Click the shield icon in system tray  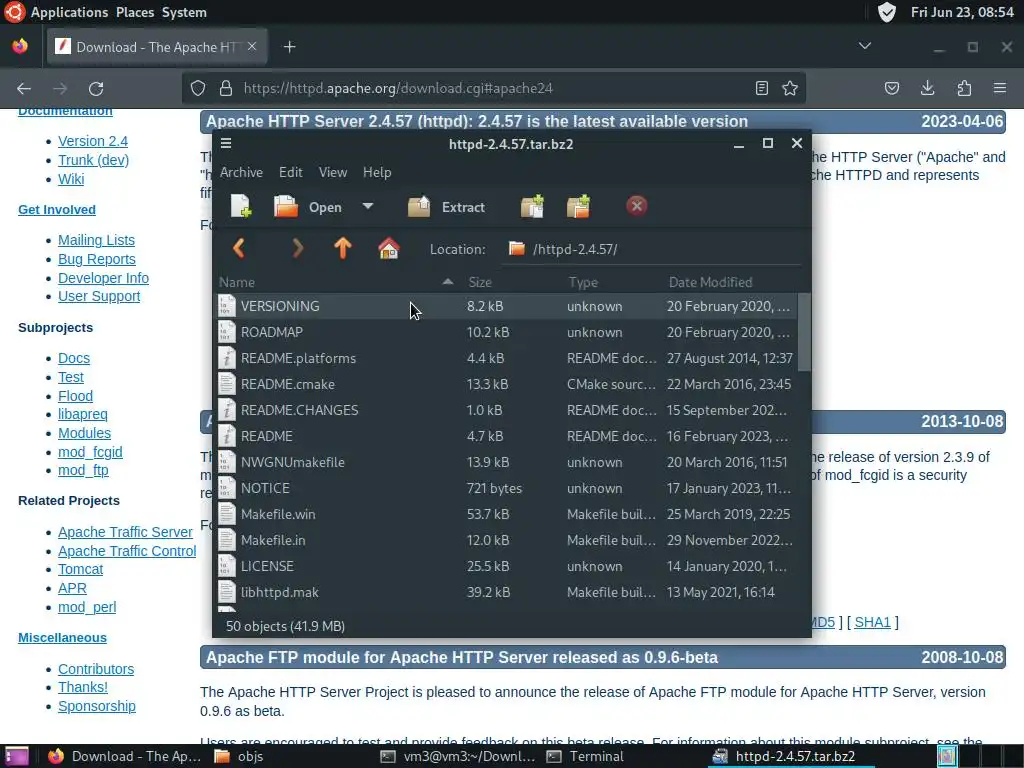click(x=886, y=12)
